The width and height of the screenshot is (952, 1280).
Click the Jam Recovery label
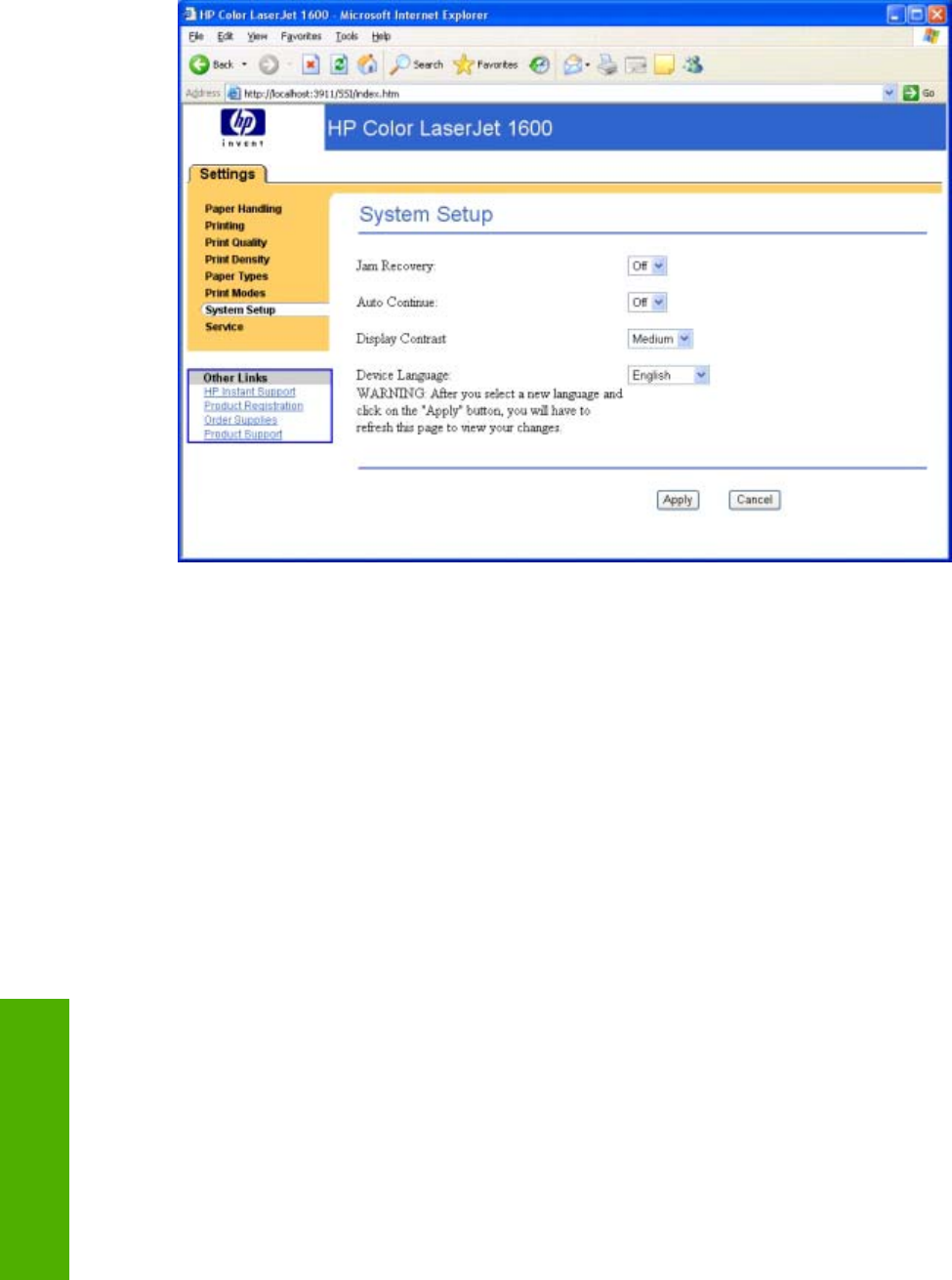click(x=395, y=266)
